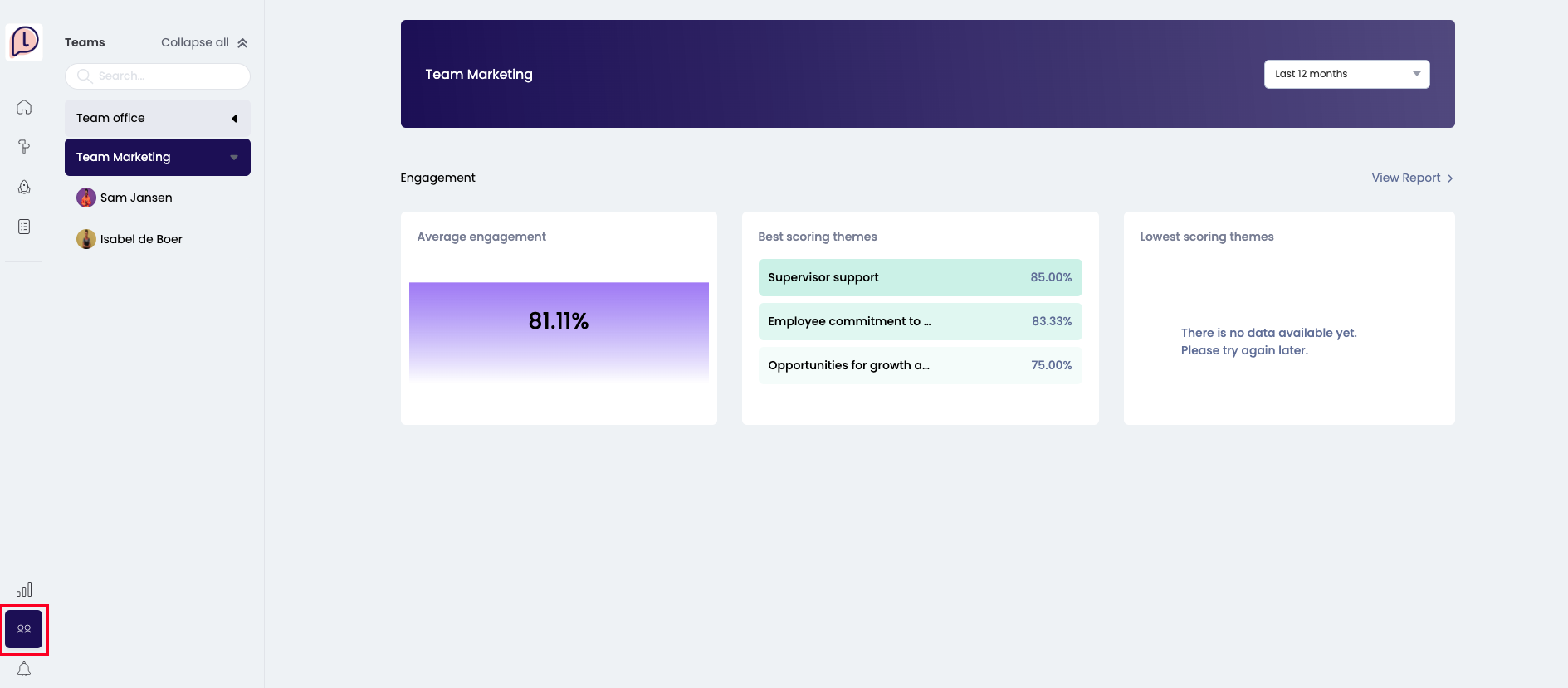Click the Opportunities for growth theme row
The image size is (1568, 688).
(x=919, y=365)
